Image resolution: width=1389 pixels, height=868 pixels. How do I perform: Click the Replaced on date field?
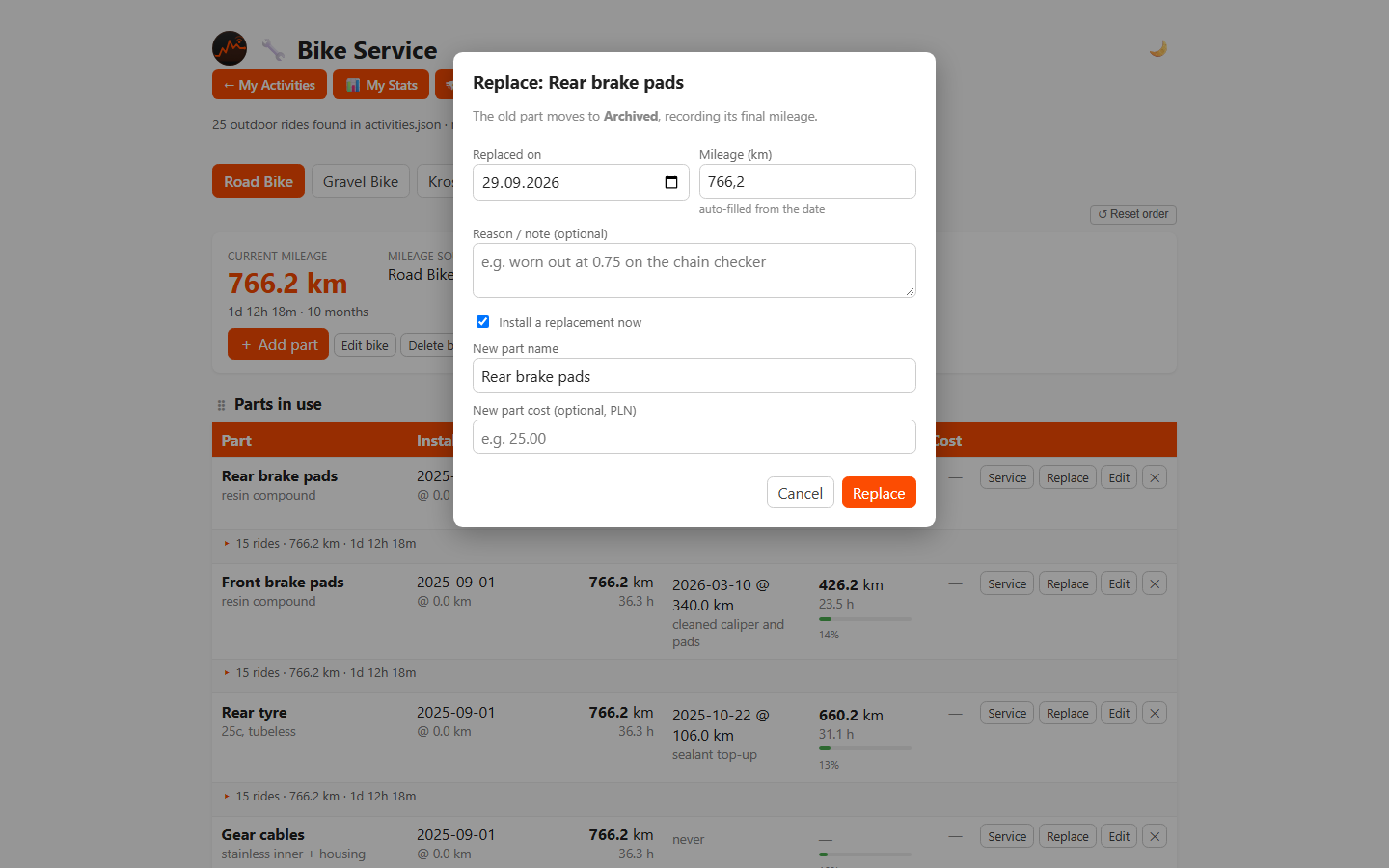click(x=581, y=182)
